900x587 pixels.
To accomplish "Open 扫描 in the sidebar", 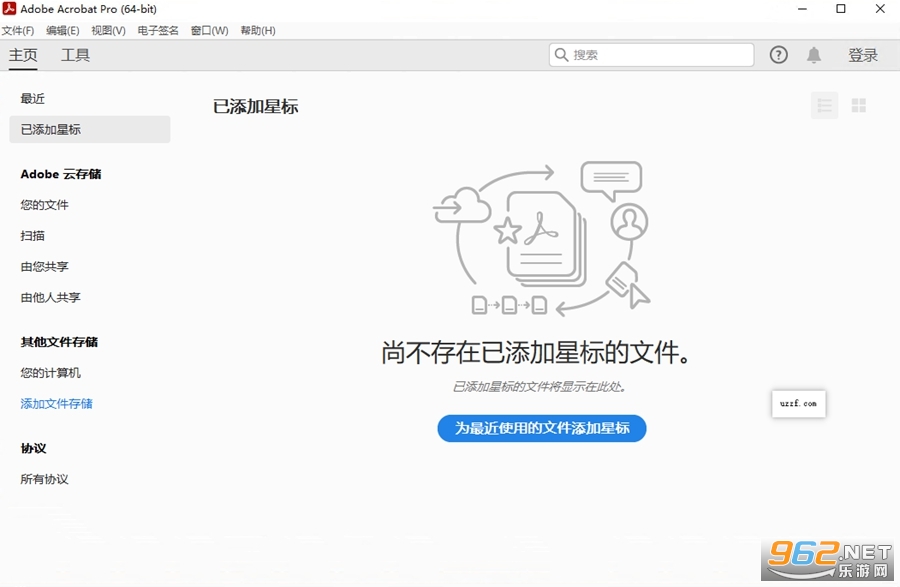I will coord(33,236).
